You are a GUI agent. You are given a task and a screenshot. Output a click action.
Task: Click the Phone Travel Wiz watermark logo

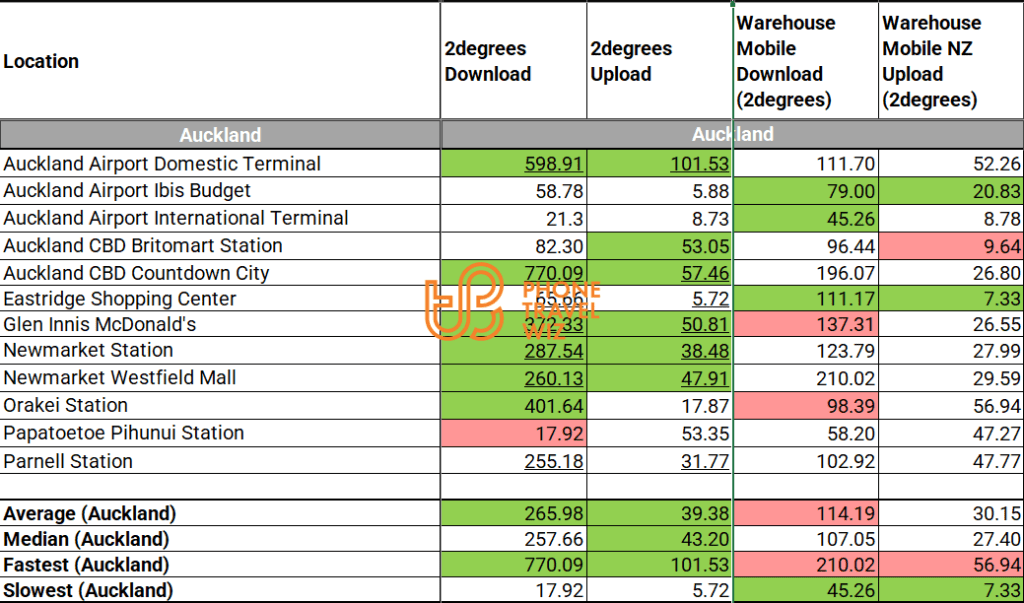[512, 300]
